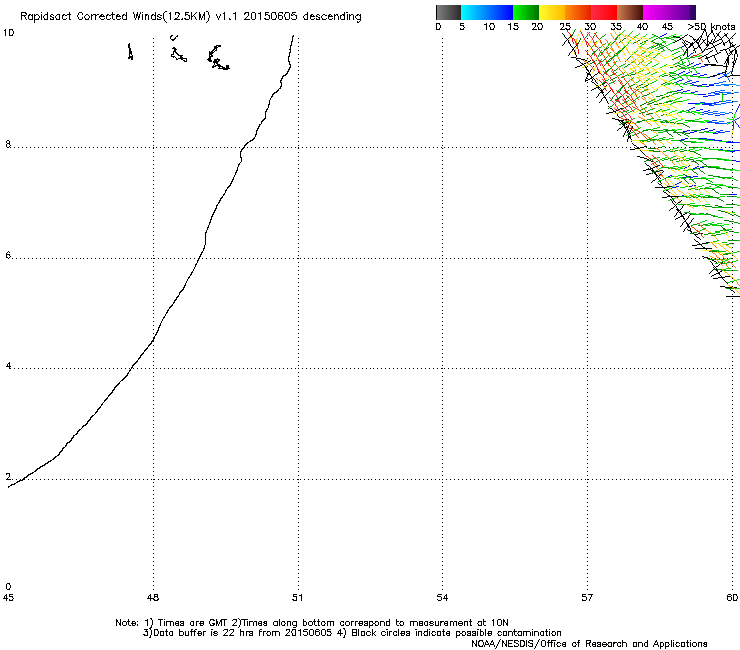Viewport: 740px width, 650px height.
Task: Click longitude axis label '57'
Action: coord(587,598)
